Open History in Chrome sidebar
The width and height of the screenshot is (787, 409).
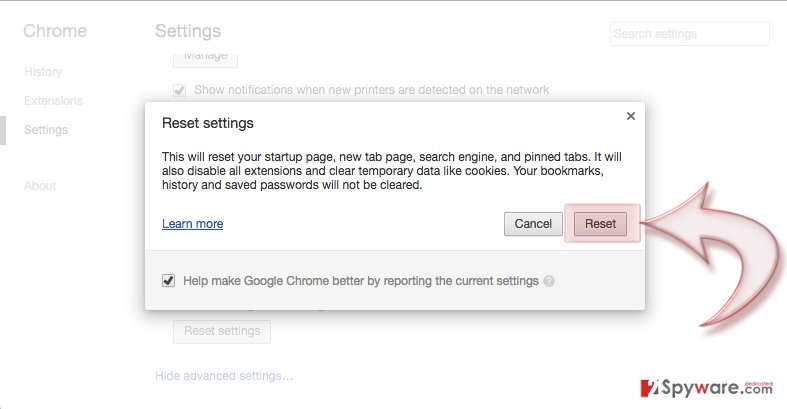(43, 72)
